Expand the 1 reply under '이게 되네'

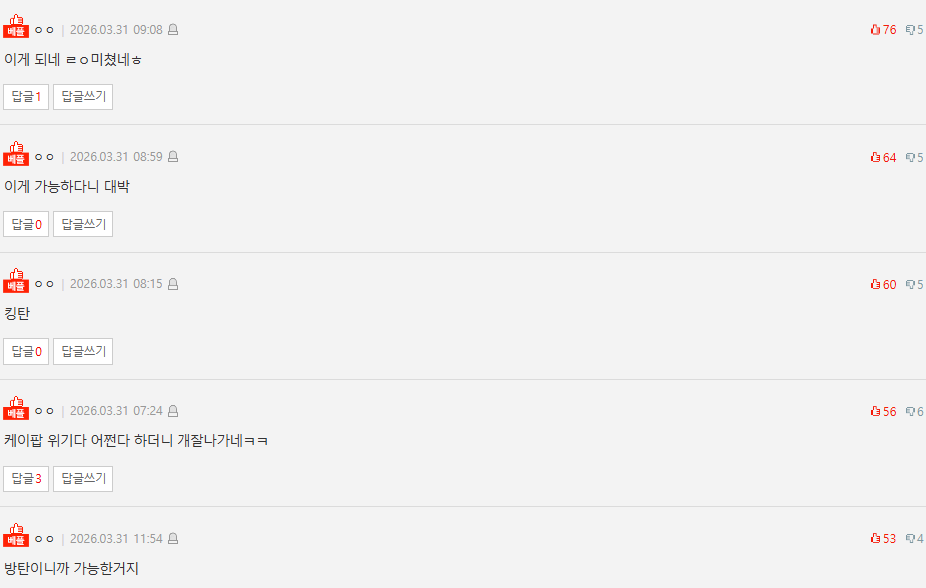click(26, 97)
